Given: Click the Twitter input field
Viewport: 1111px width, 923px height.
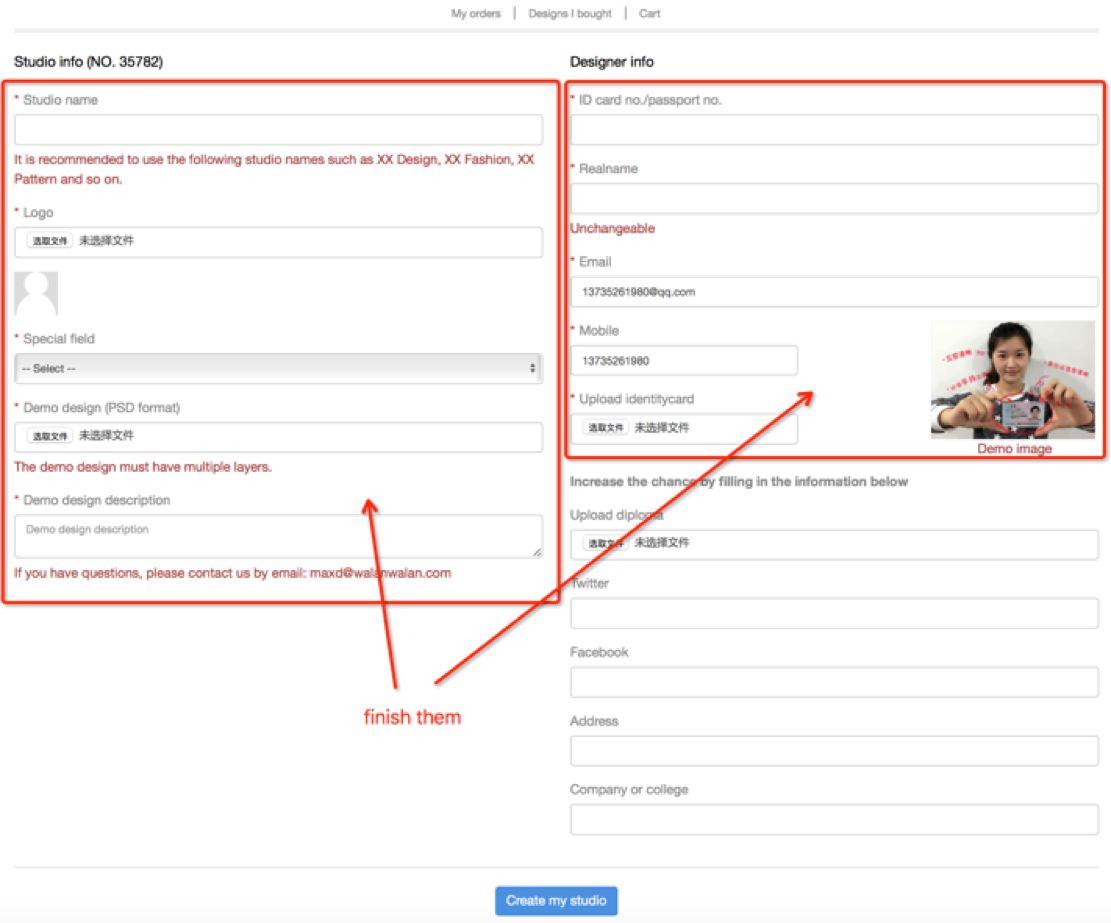Looking at the screenshot, I should [x=833, y=613].
